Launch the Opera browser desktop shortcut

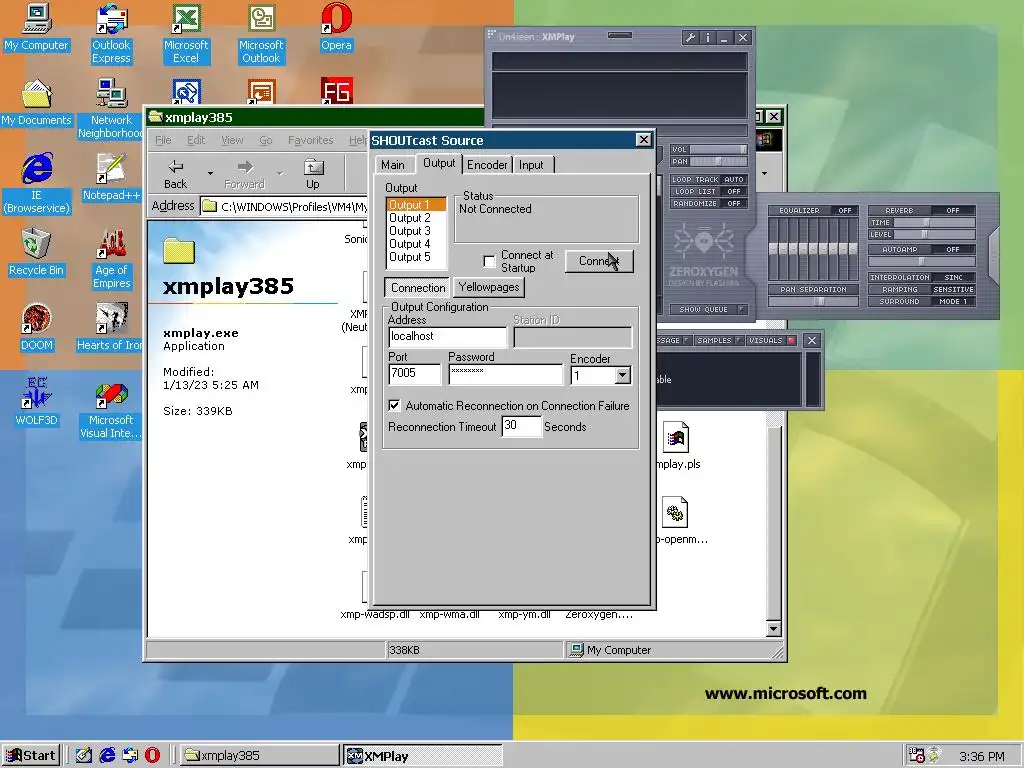[336, 27]
